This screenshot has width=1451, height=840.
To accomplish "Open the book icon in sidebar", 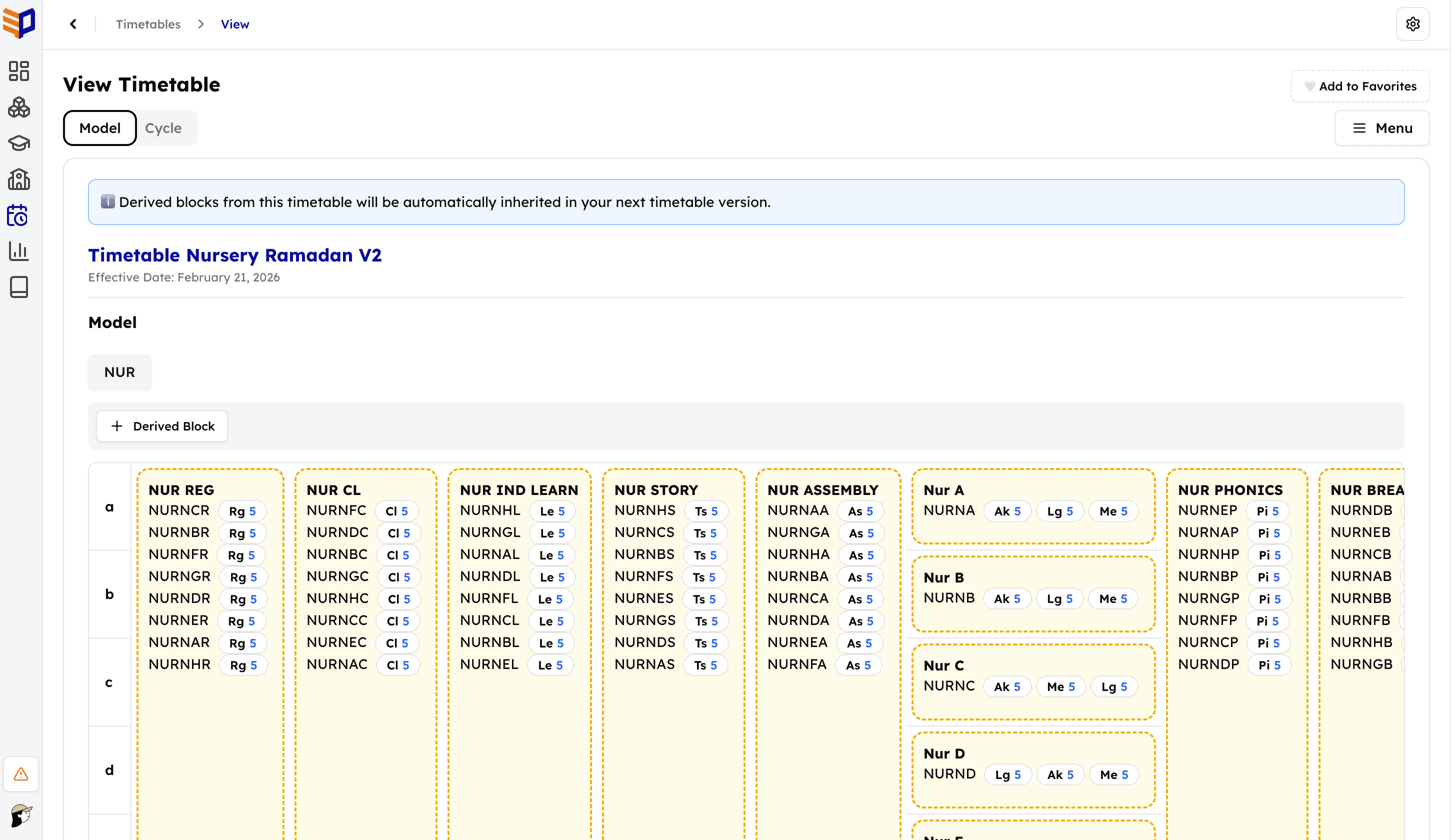I will click(x=19, y=286).
